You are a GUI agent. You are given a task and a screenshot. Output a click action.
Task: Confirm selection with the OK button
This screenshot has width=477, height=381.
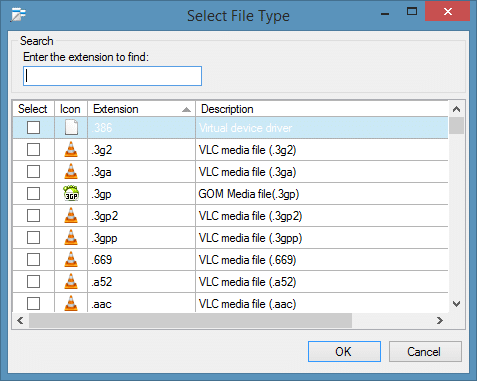pyautogui.click(x=344, y=351)
